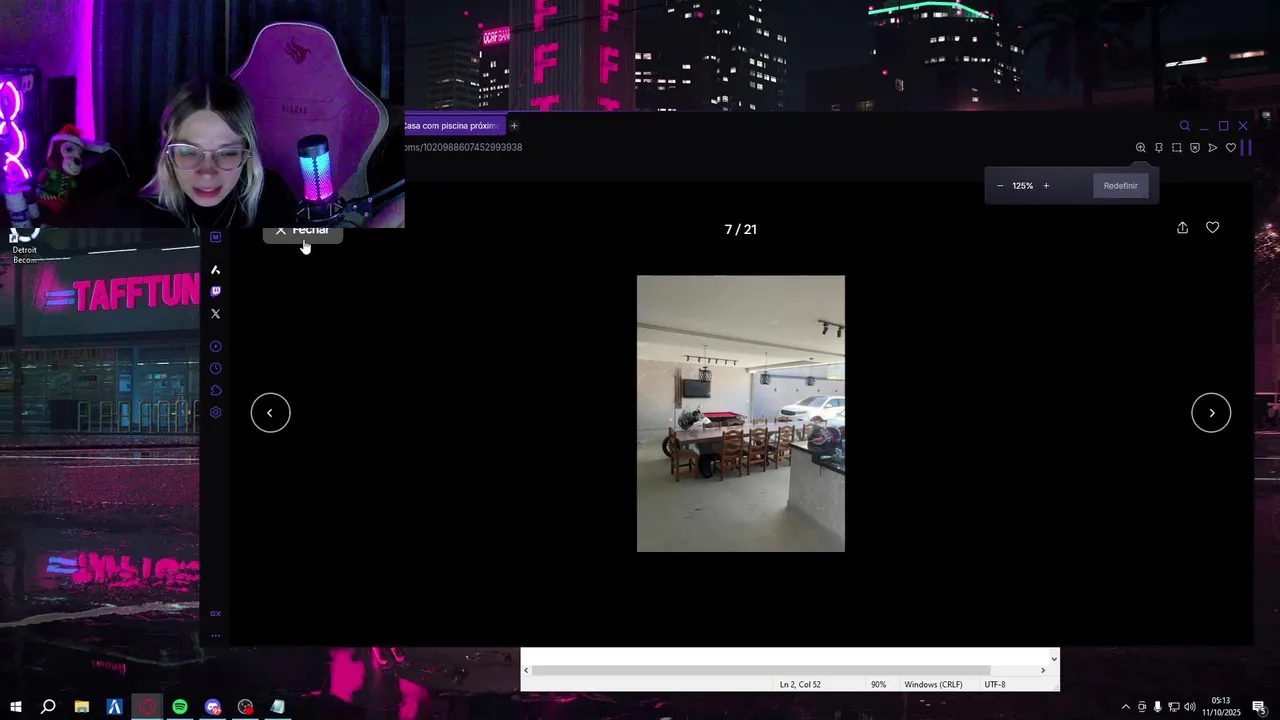Image resolution: width=1280 pixels, height=720 pixels.
Task: Open the Twitch sidebar panel
Action: pos(215,291)
